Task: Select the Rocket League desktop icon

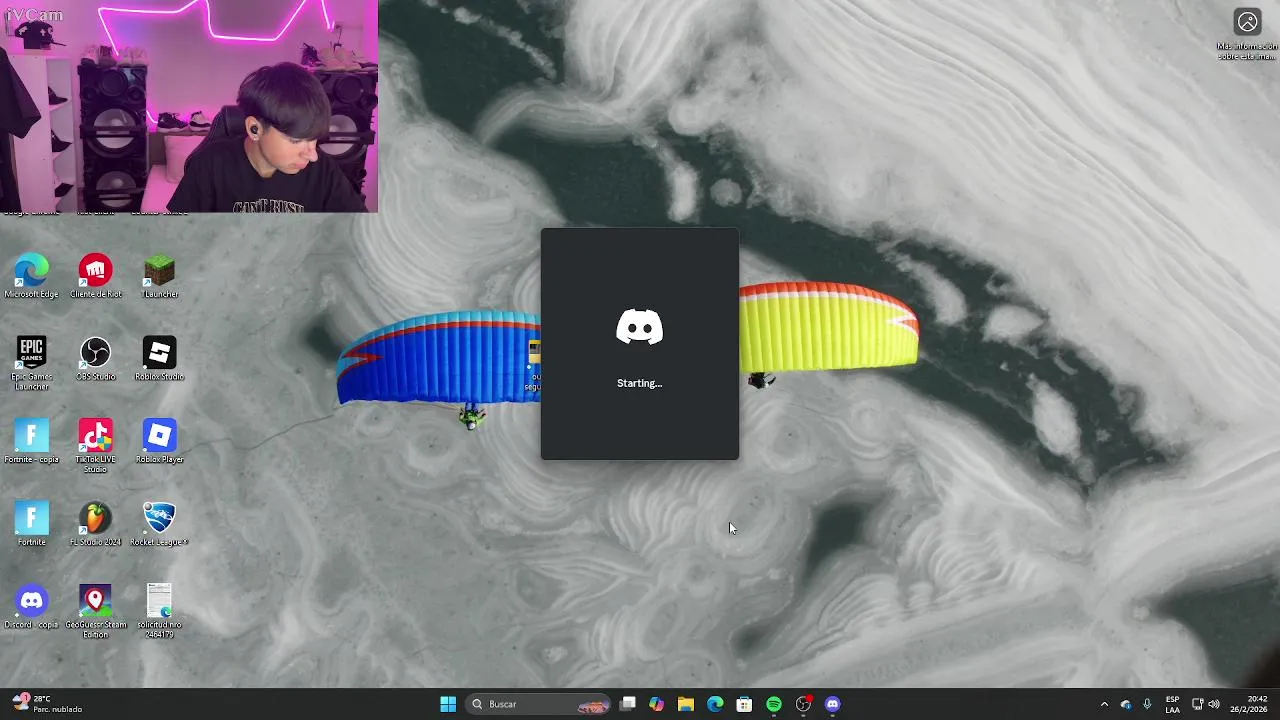Action: (159, 524)
